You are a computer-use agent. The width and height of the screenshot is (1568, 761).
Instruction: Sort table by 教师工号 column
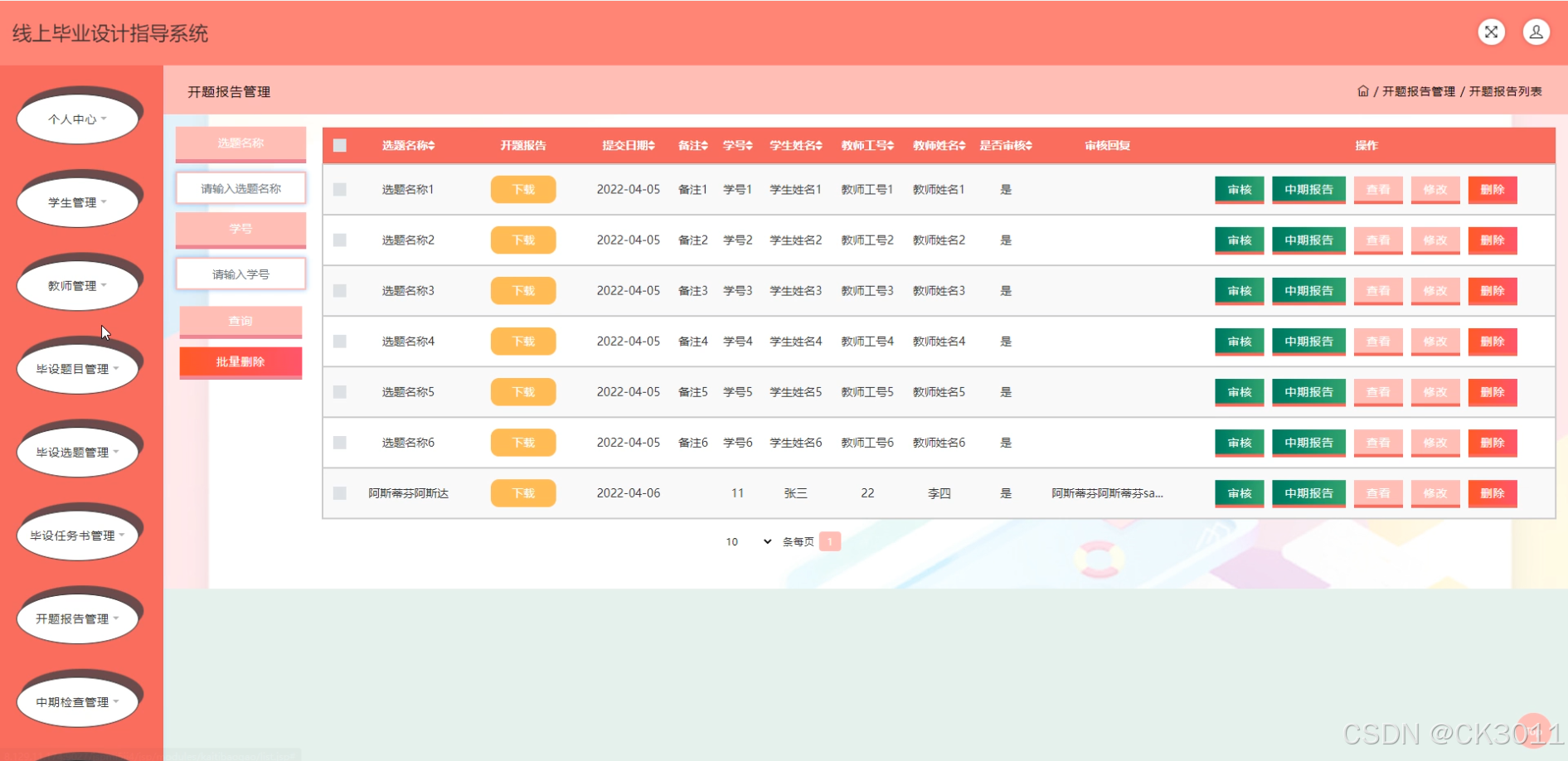pyautogui.click(x=867, y=145)
